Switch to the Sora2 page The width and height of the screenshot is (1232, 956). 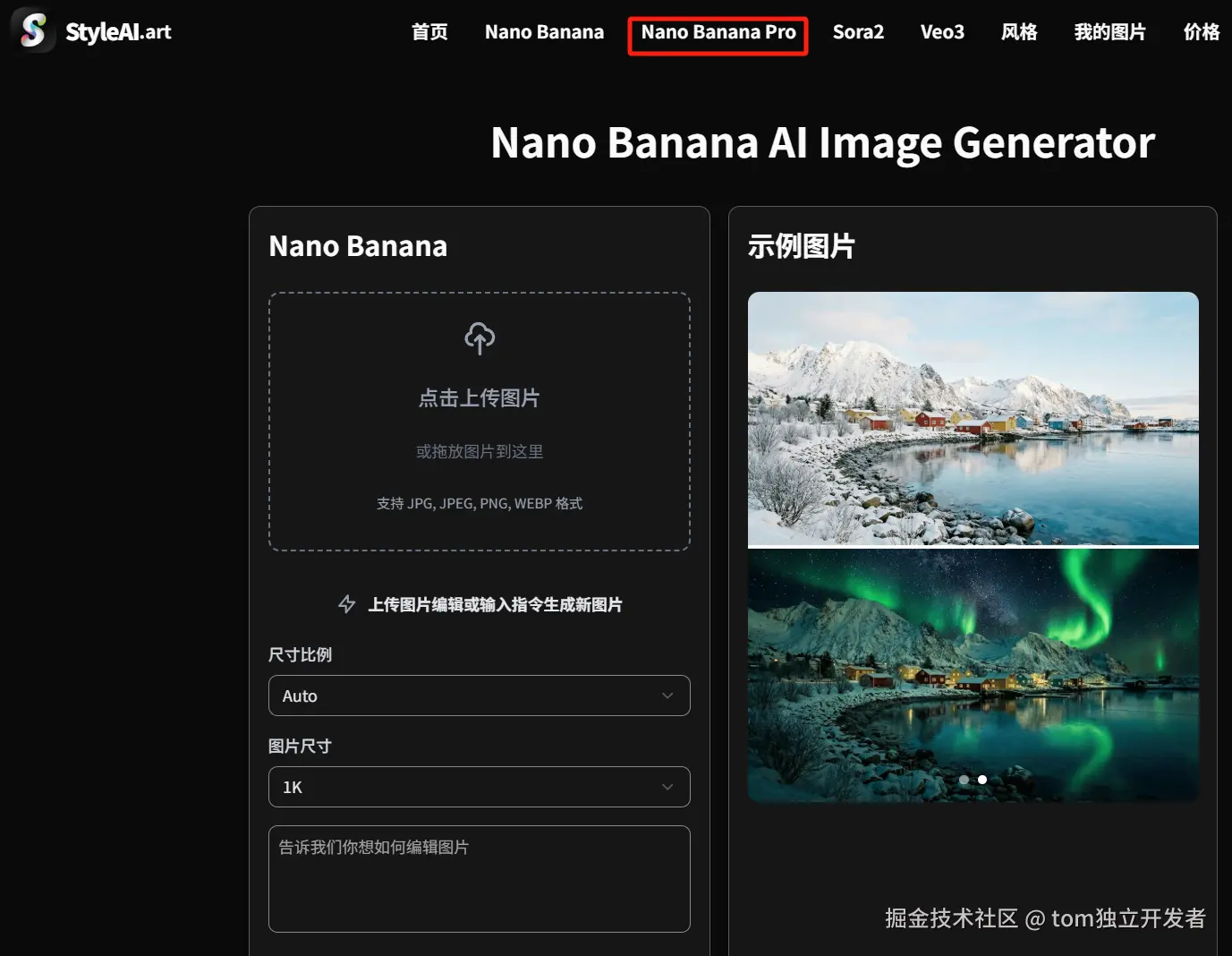click(858, 32)
